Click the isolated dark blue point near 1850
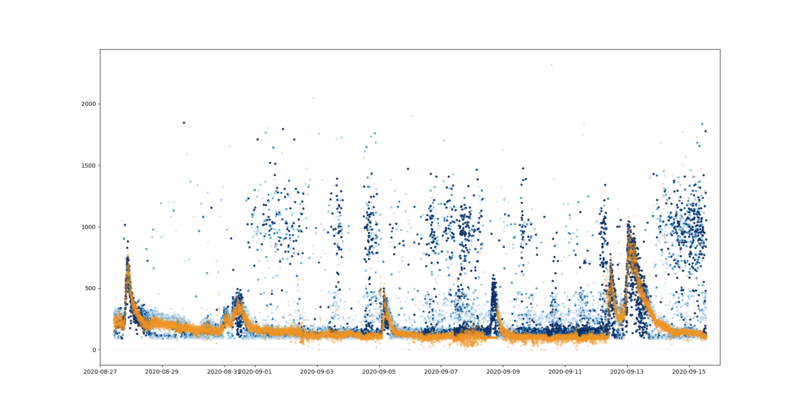The height and width of the screenshot is (410, 800). tap(184, 122)
